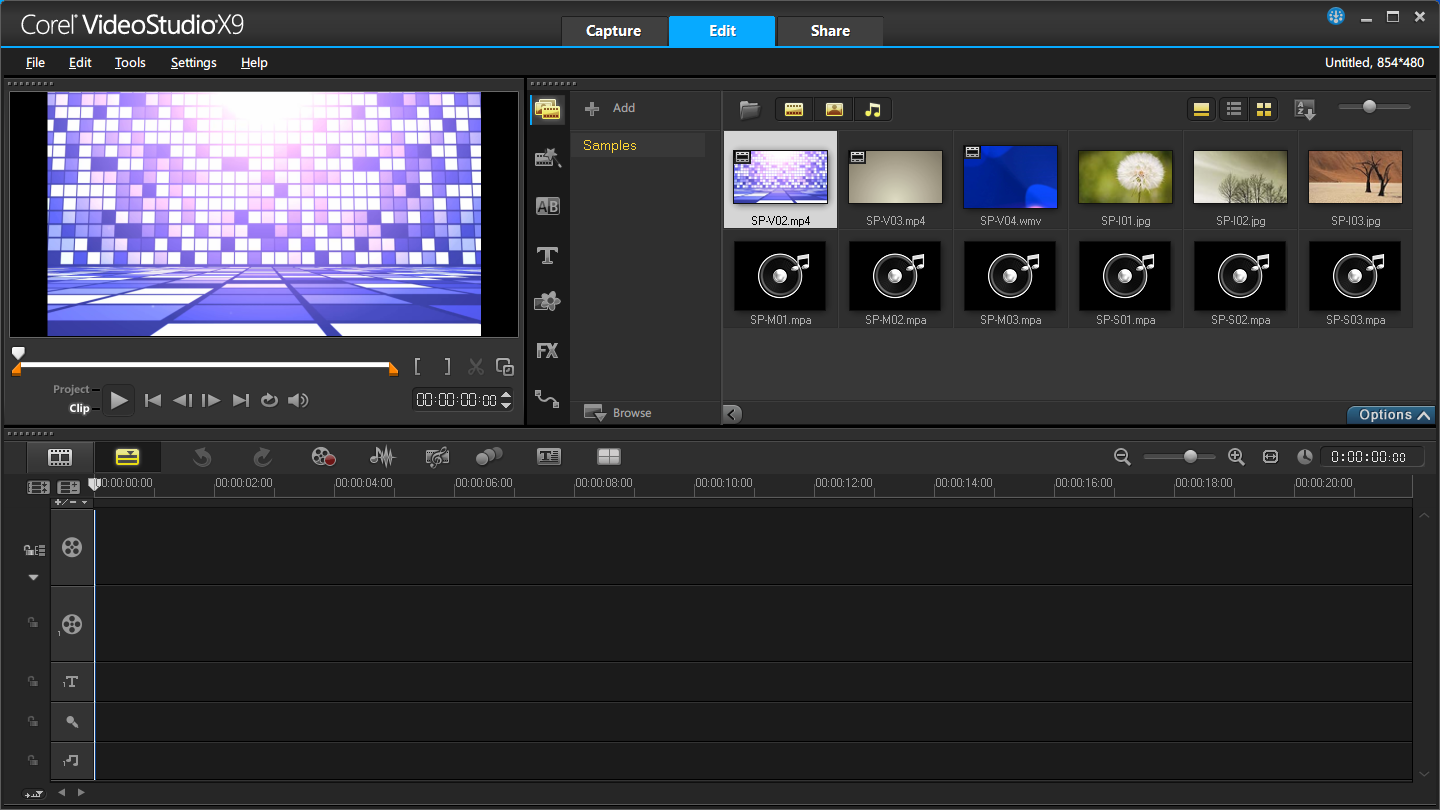Expand the Options panel

coord(1391,415)
